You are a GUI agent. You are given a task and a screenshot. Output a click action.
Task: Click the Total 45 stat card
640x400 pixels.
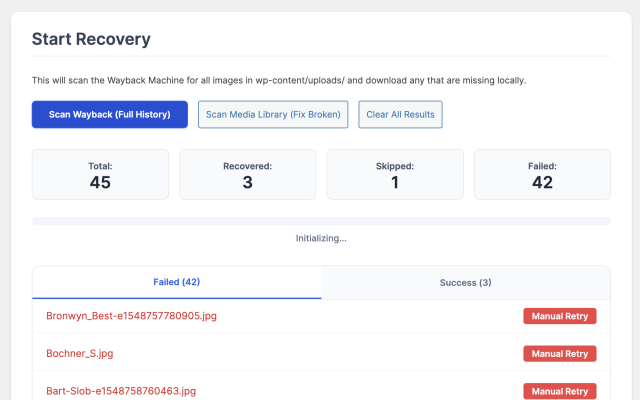click(100, 174)
